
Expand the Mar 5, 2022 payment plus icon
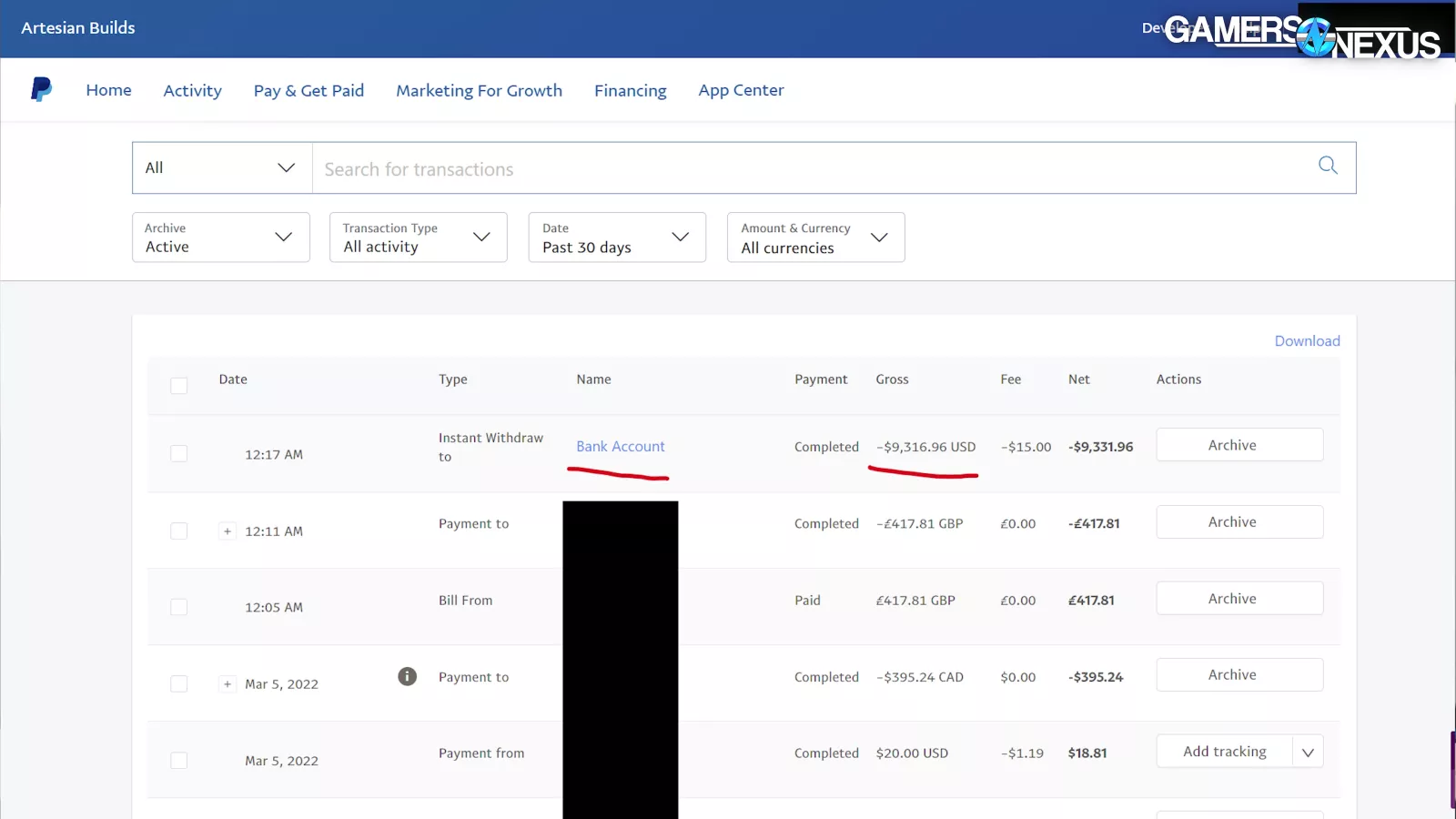[x=227, y=684]
